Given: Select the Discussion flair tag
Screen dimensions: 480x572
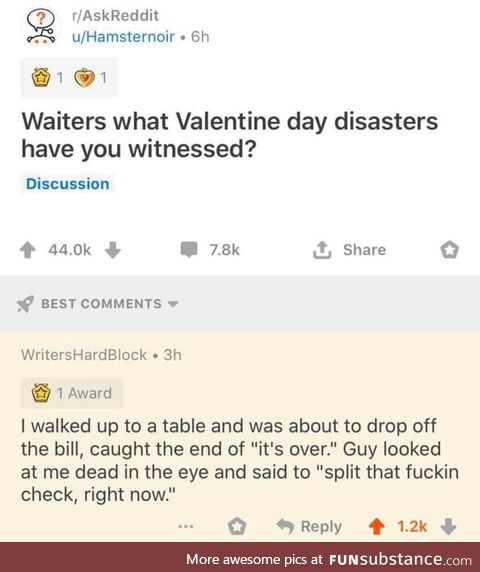Looking at the screenshot, I should pos(67,184).
